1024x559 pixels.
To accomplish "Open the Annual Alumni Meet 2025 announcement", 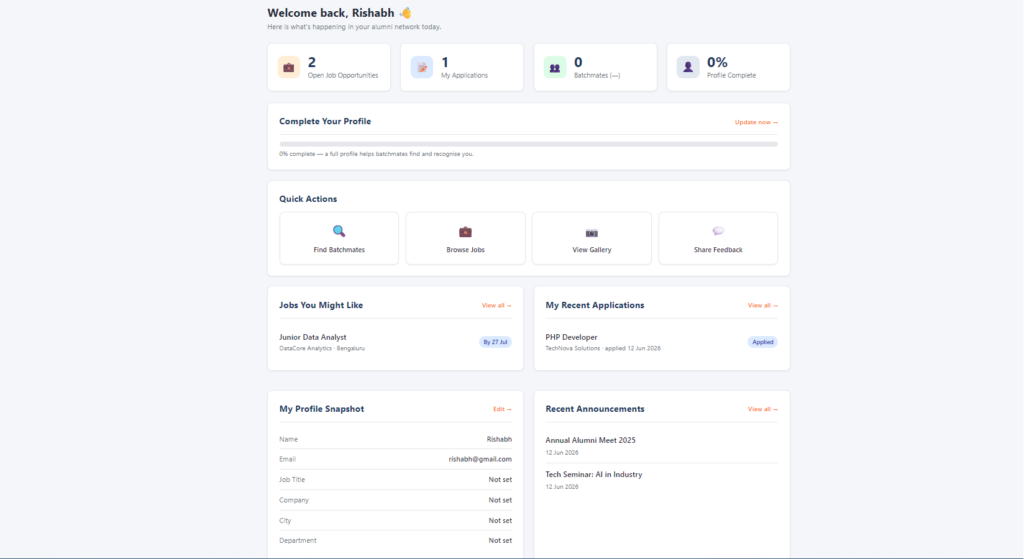I will (590, 441).
